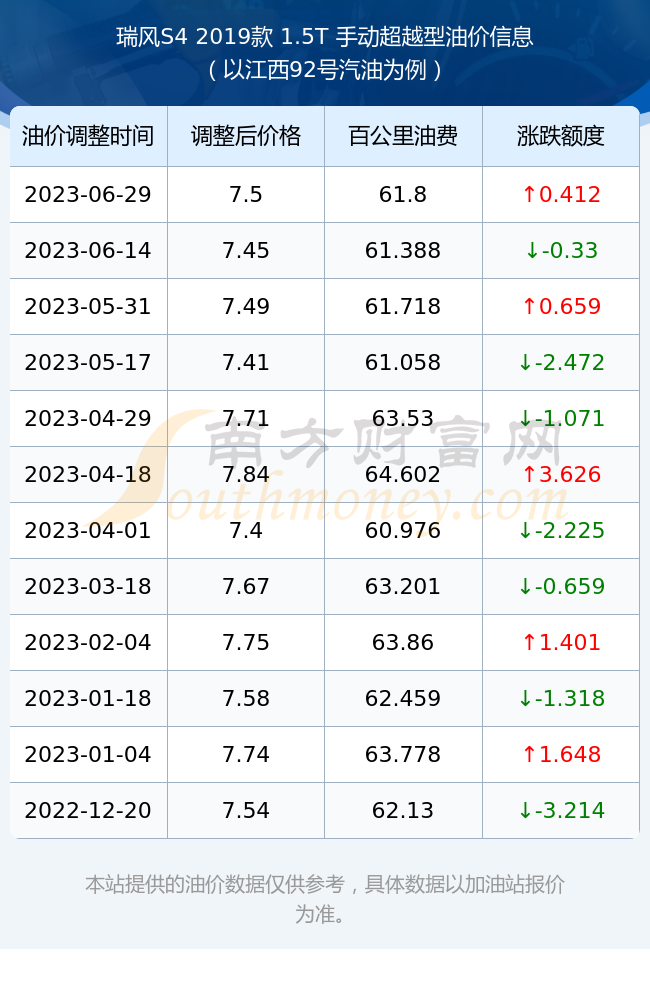Click the 2022-12-20 date row
The image size is (650, 1000).
[325, 811]
